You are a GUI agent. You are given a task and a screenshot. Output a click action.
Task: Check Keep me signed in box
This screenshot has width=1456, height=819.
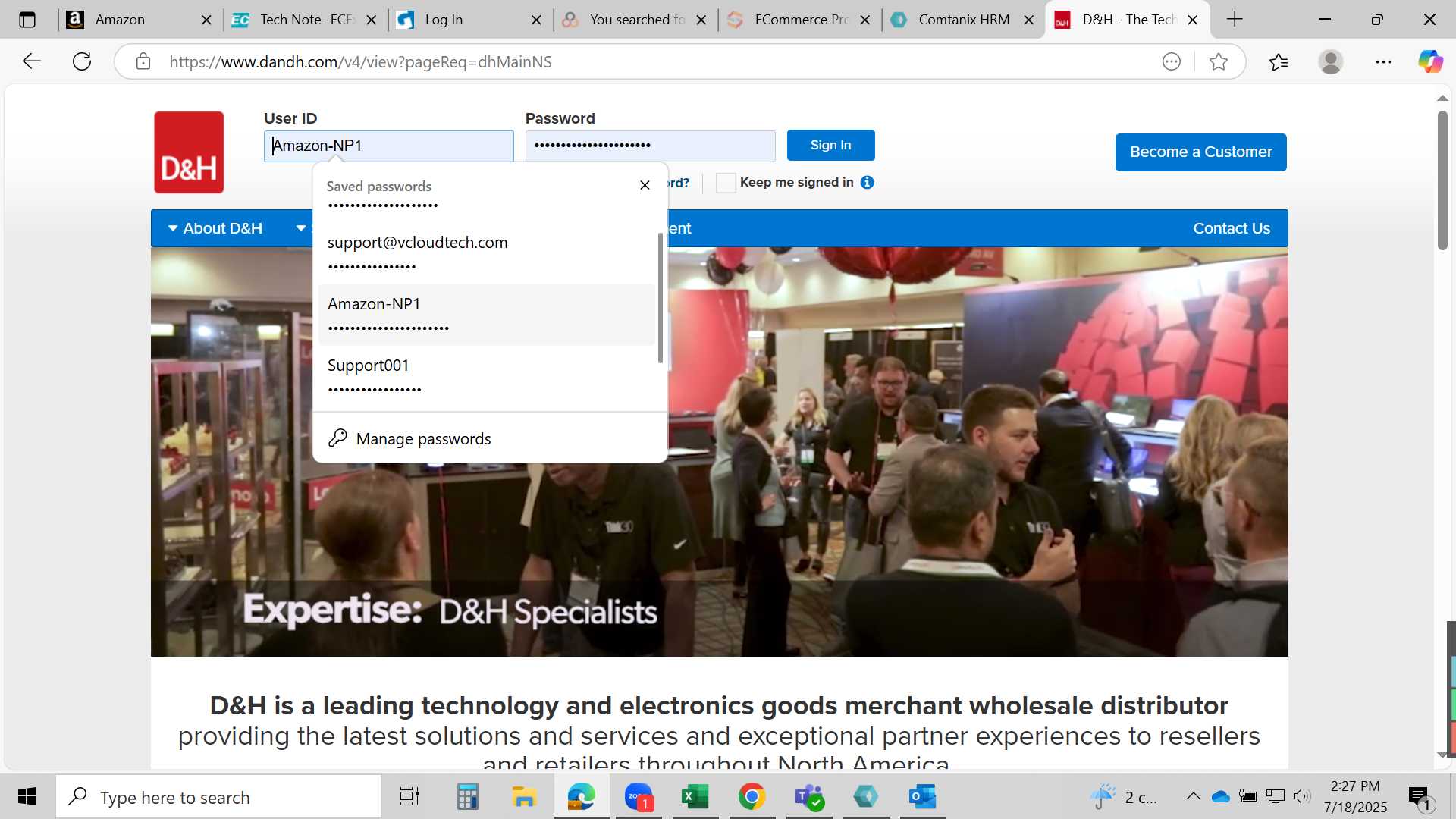pos(726,183)
